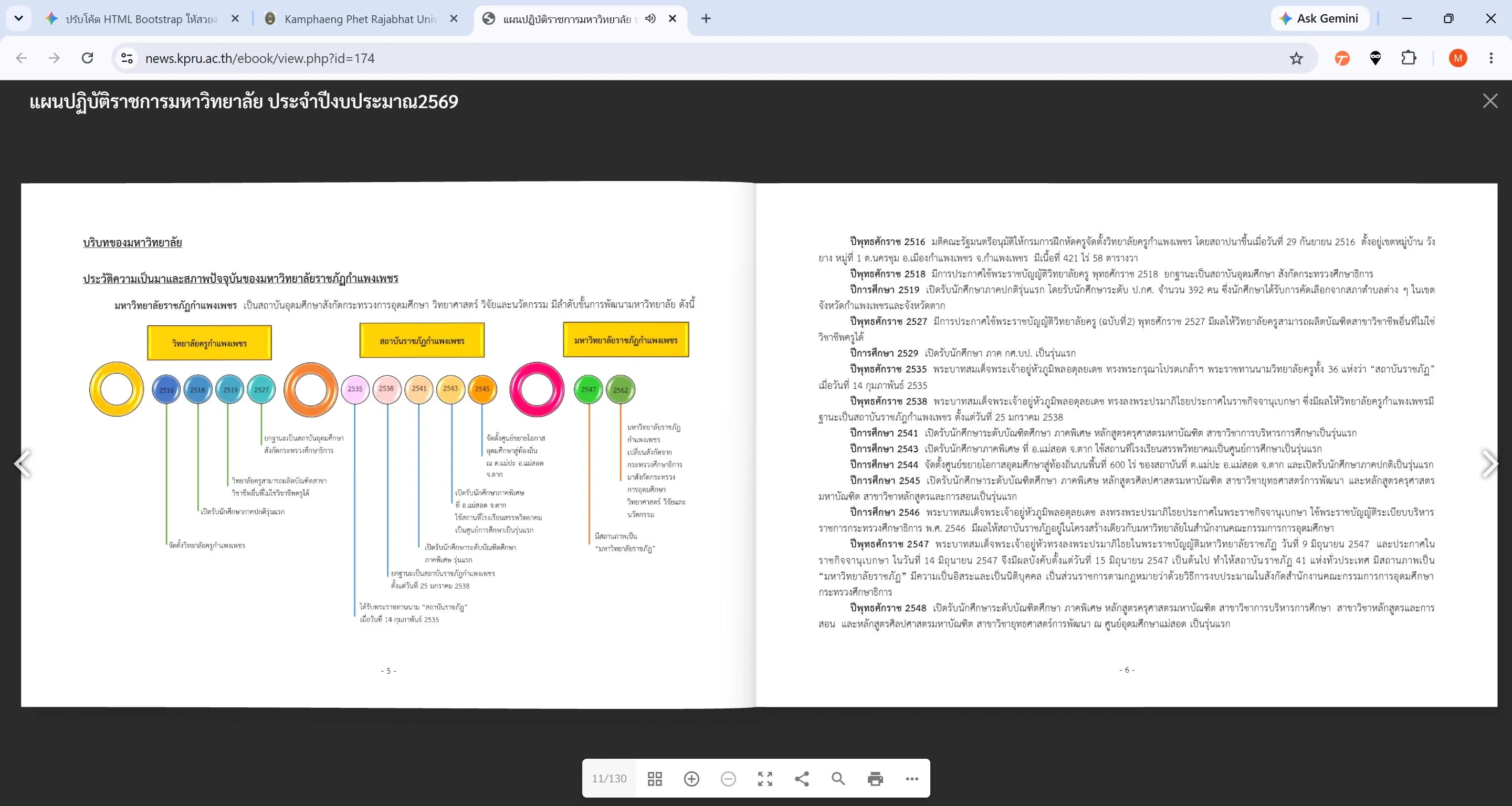This screenshot has width=1512, height=806.
Task: Open the profile avatar M
Action: 1458,58
